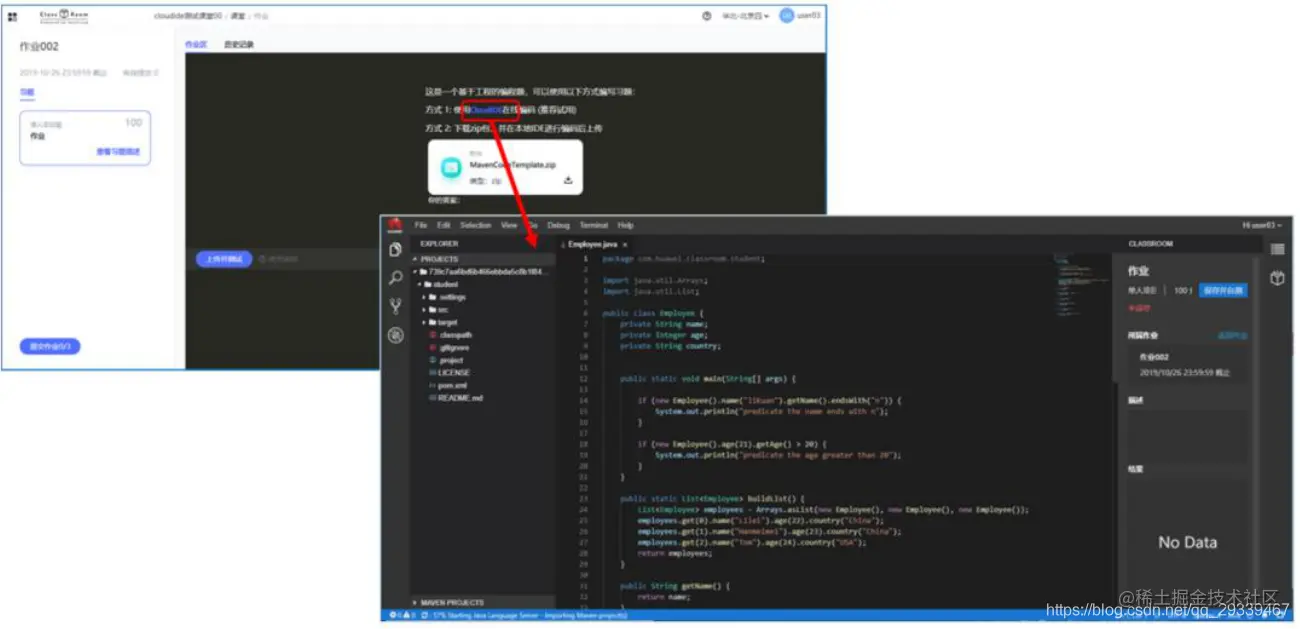1300x629 pixels.
Task: Open the help icon in ClassRoom header
Action: [707, 16]
